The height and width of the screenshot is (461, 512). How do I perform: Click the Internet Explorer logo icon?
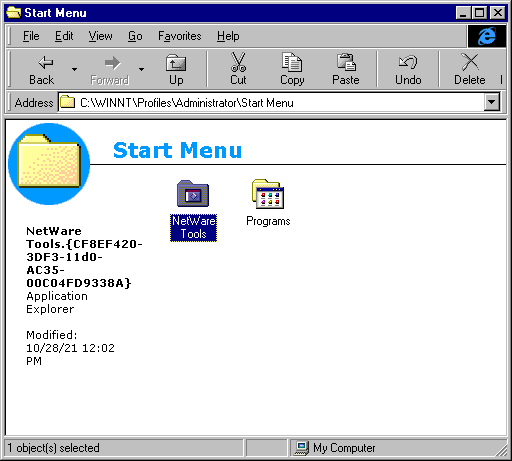(x=487, y=36)
